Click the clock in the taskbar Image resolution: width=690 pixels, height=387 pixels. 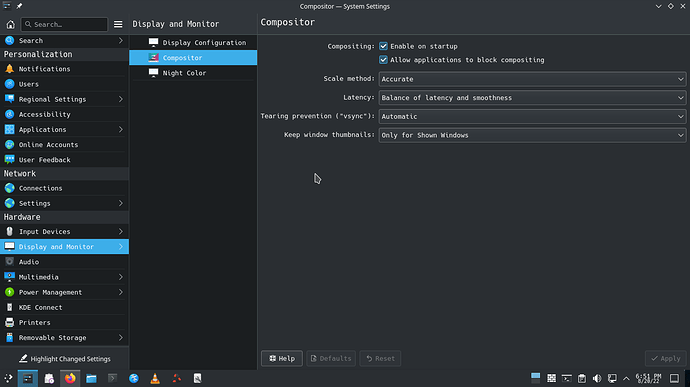click(649, 378)
